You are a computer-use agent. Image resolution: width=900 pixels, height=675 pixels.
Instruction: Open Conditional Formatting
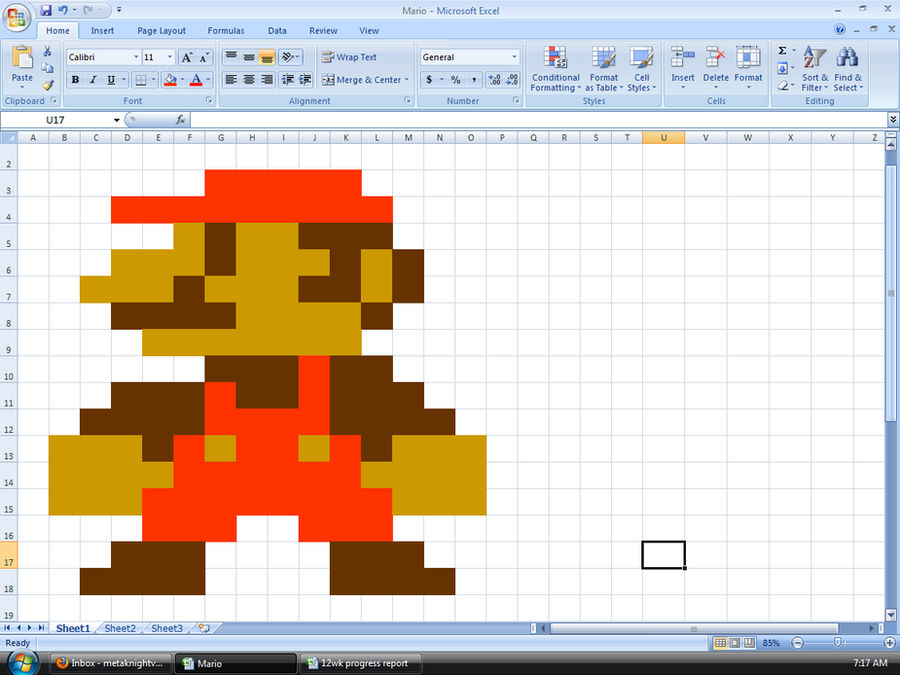coord(555,69)
